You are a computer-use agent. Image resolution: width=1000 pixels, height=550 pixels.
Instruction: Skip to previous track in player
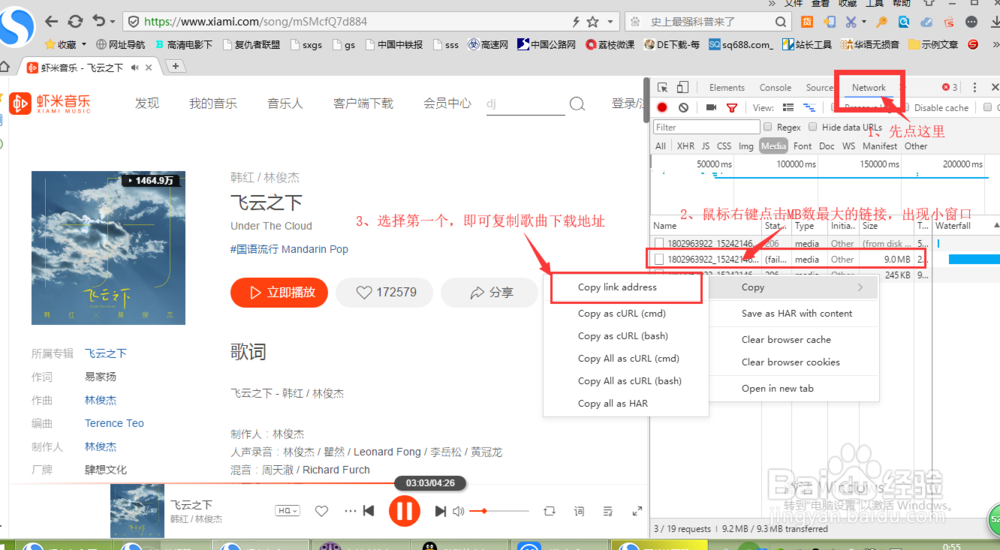pyautogui.click(x=369, y=510)
